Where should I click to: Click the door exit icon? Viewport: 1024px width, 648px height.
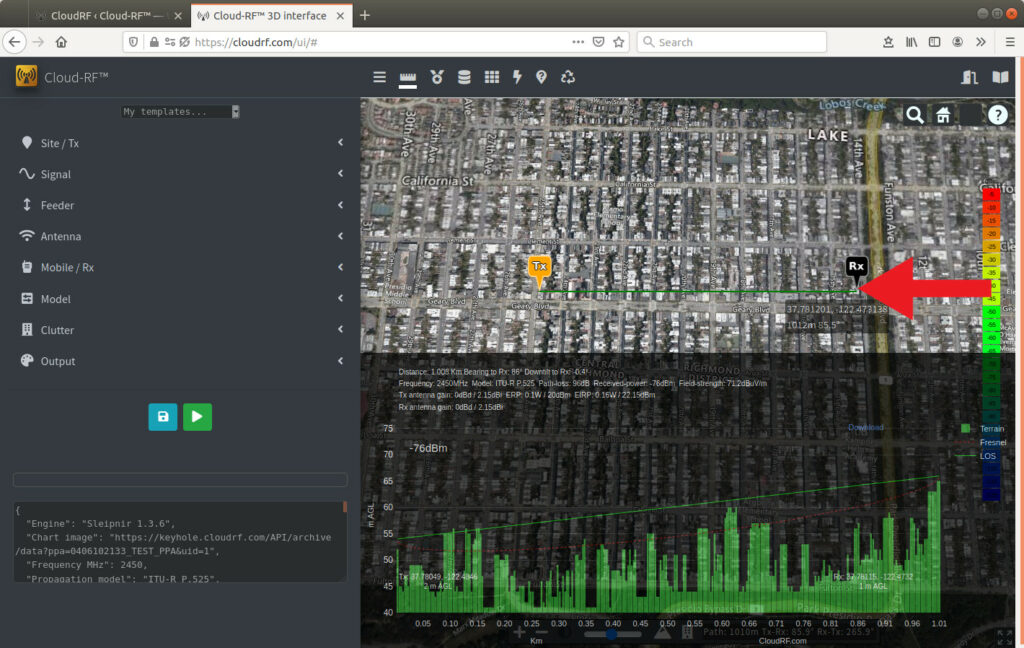969,77
